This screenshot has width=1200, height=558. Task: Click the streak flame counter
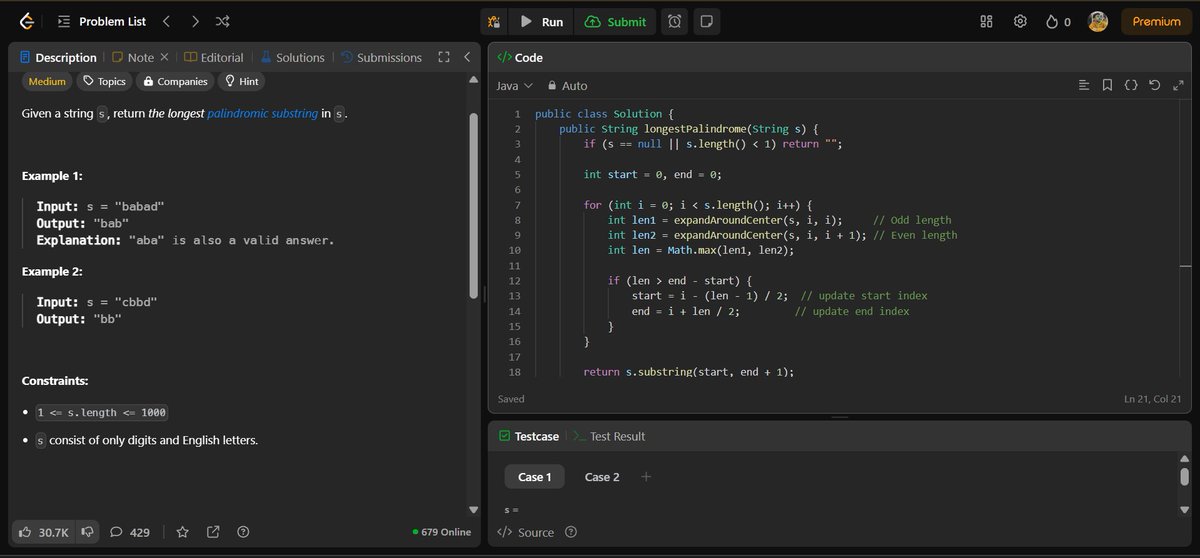[1058, 21]
